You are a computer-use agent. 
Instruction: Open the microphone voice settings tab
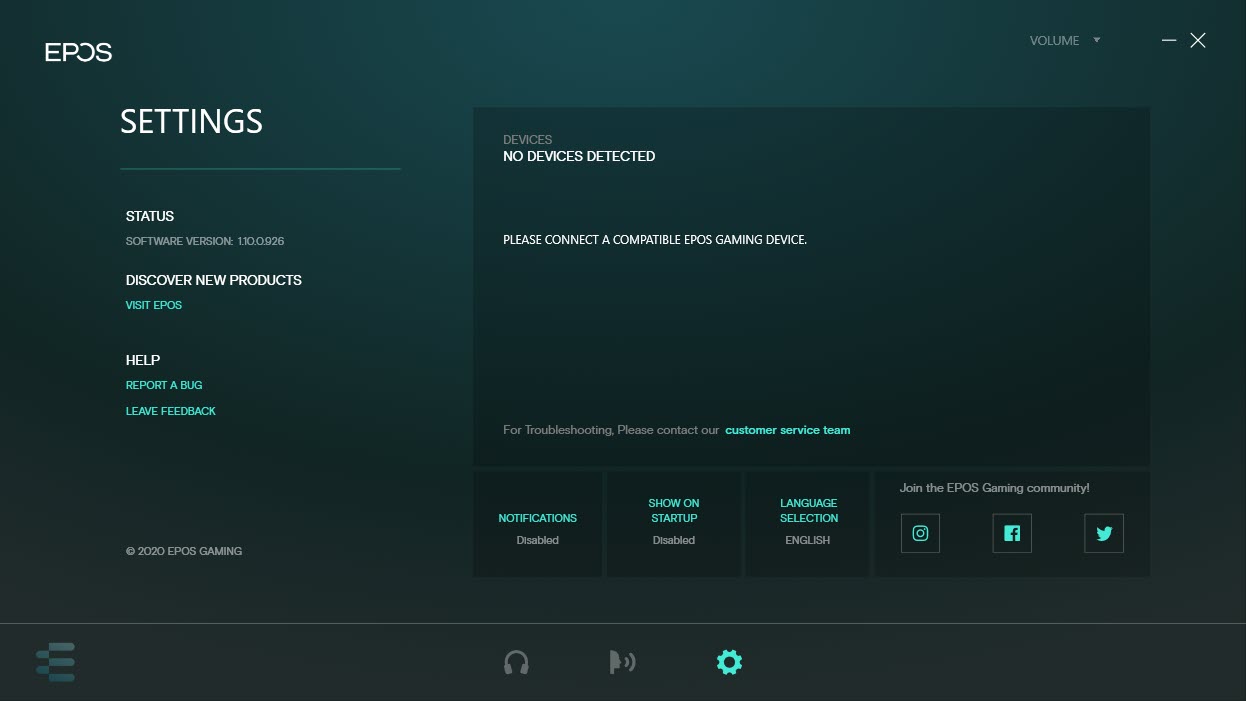(x=622, y=662)
